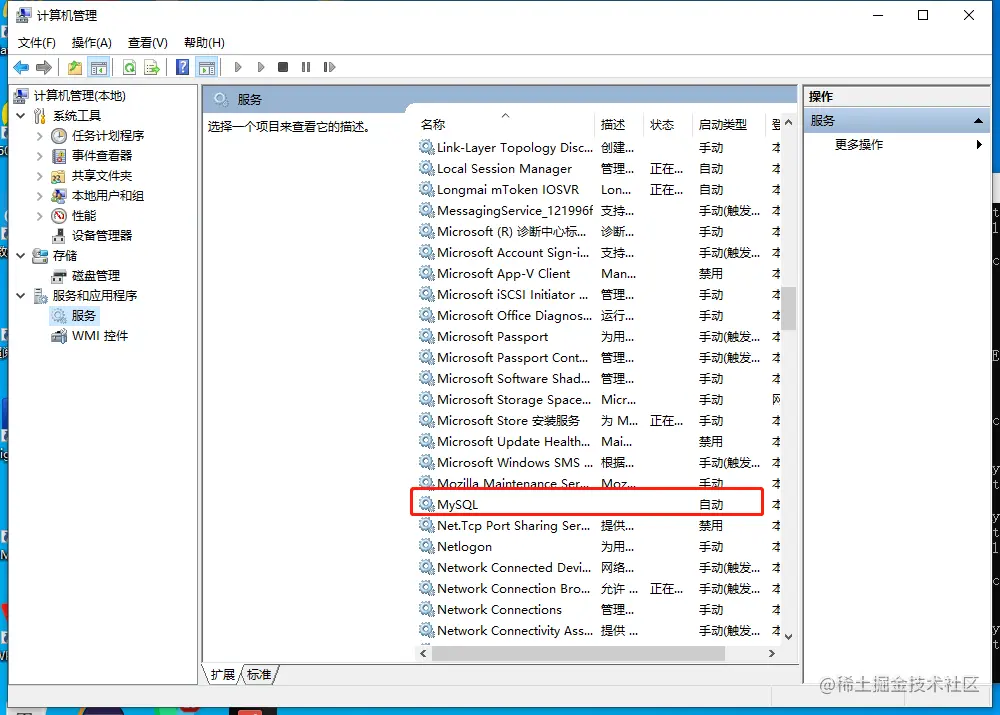Screen dimensions: 1000x715
Task: Click the Start Service play icon
Action: coord(238,67)
